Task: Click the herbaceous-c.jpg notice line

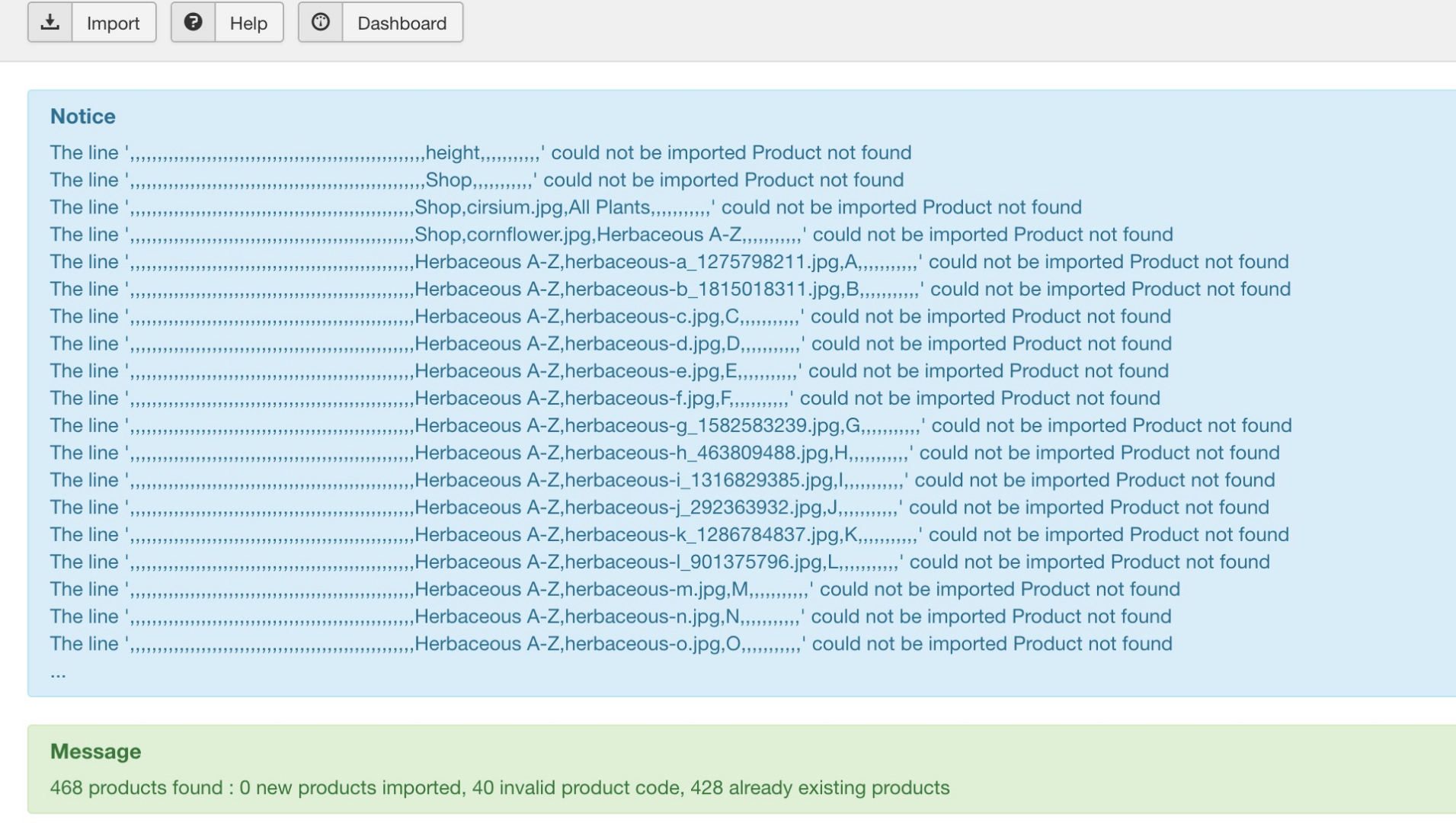Action: click(610, 317)
